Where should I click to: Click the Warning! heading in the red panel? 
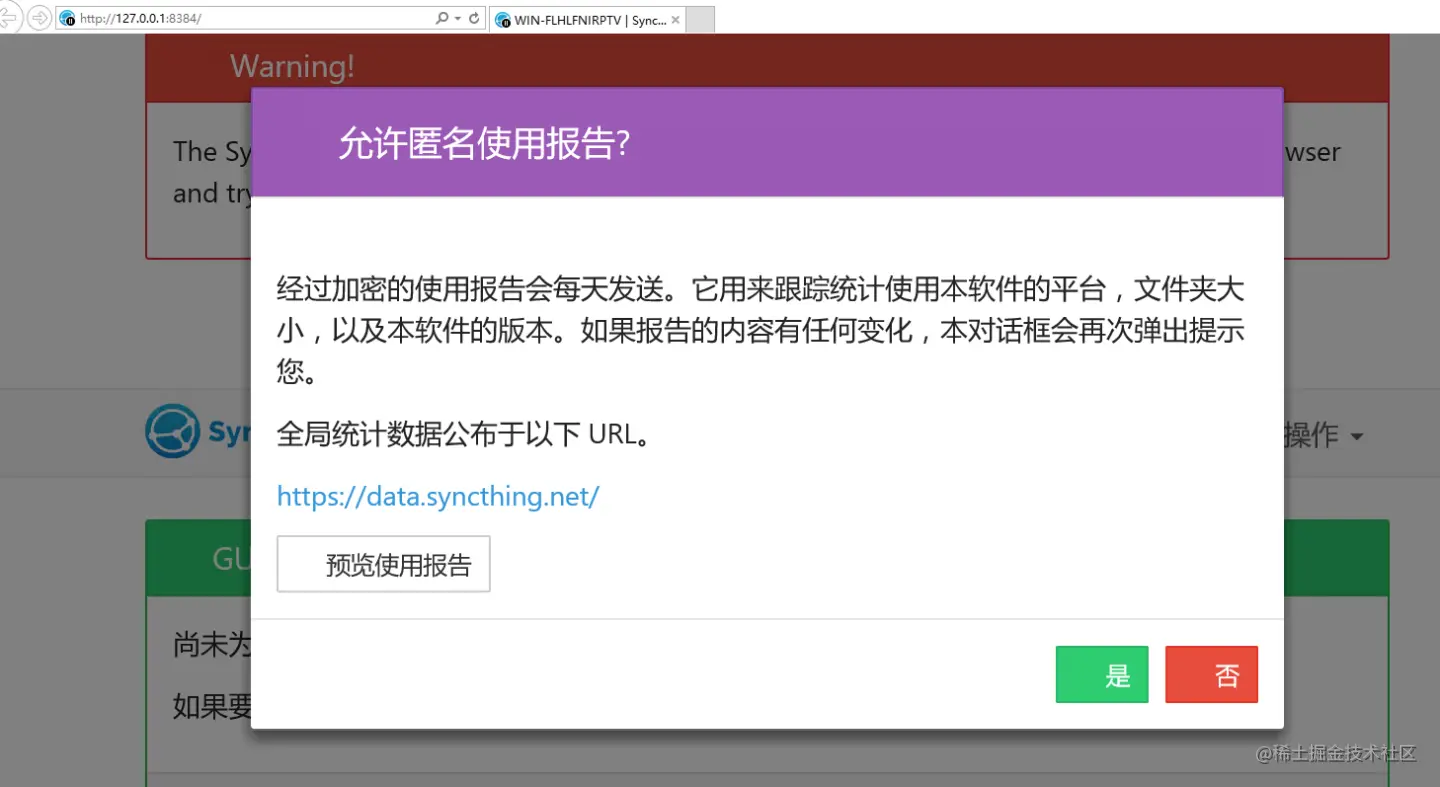tap(292, 66)
